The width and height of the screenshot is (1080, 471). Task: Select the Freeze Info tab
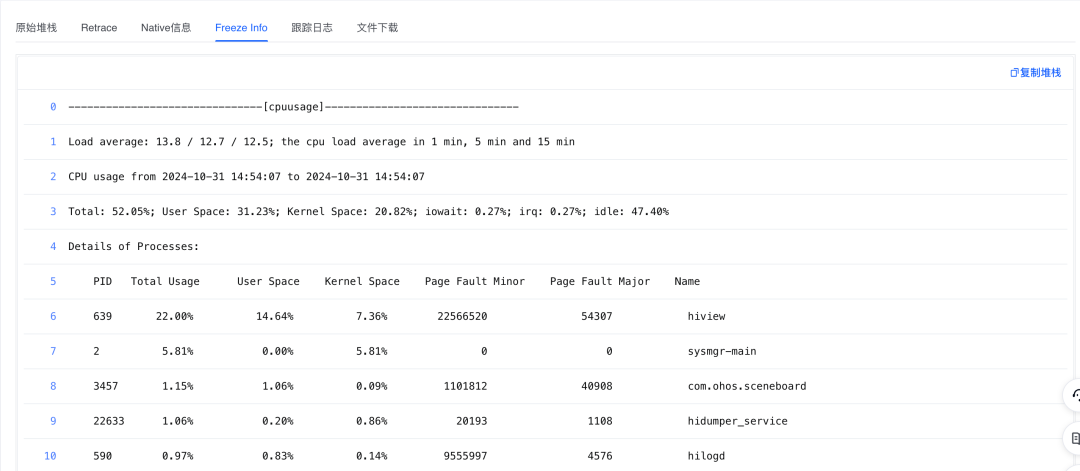click(x=241, y=28)
